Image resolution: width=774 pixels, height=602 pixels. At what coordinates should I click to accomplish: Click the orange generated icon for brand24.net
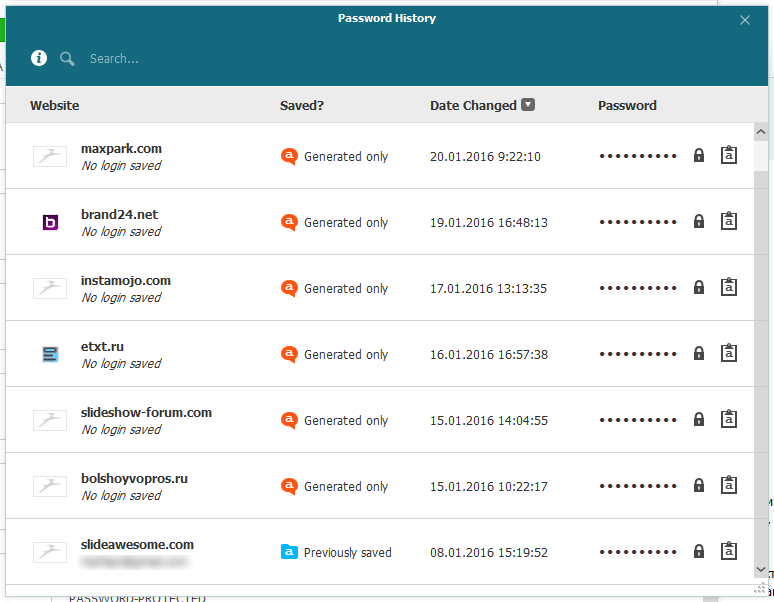click(289, 222)
